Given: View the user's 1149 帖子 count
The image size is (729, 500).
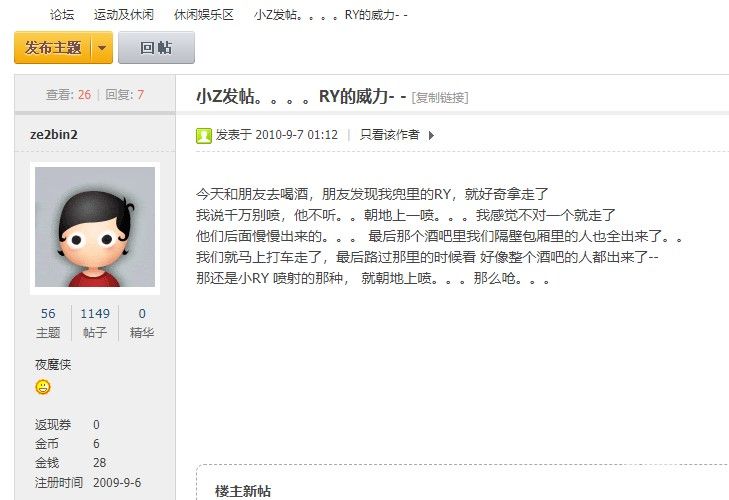Looking at the screenshot, I should (x=95, y=323).
